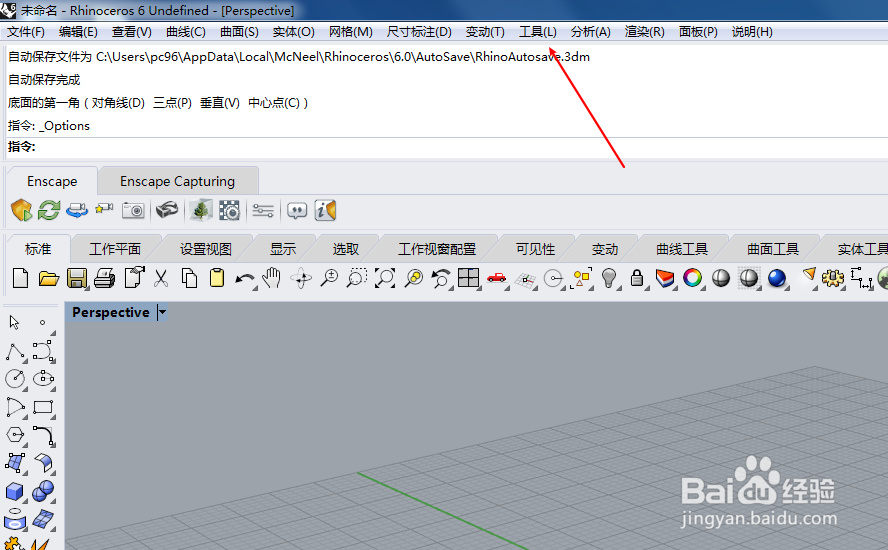The width and height of the screenshot is (888, 550).
Task: Click the Zoom Extents icon
Action: coord(385,278)
